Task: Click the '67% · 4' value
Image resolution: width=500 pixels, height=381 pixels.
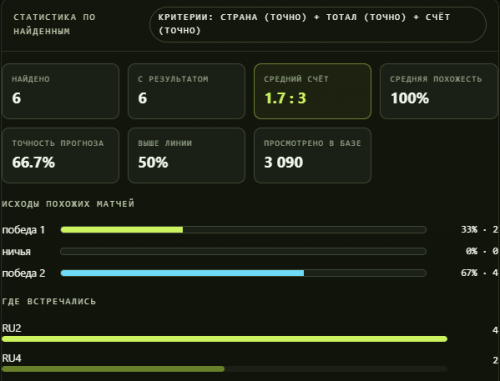Action: point(479,273)
